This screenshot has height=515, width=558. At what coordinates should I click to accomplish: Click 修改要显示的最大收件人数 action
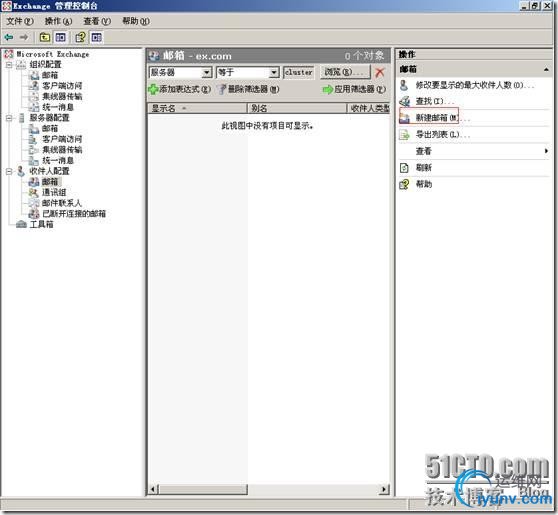(x=474, y=85)
